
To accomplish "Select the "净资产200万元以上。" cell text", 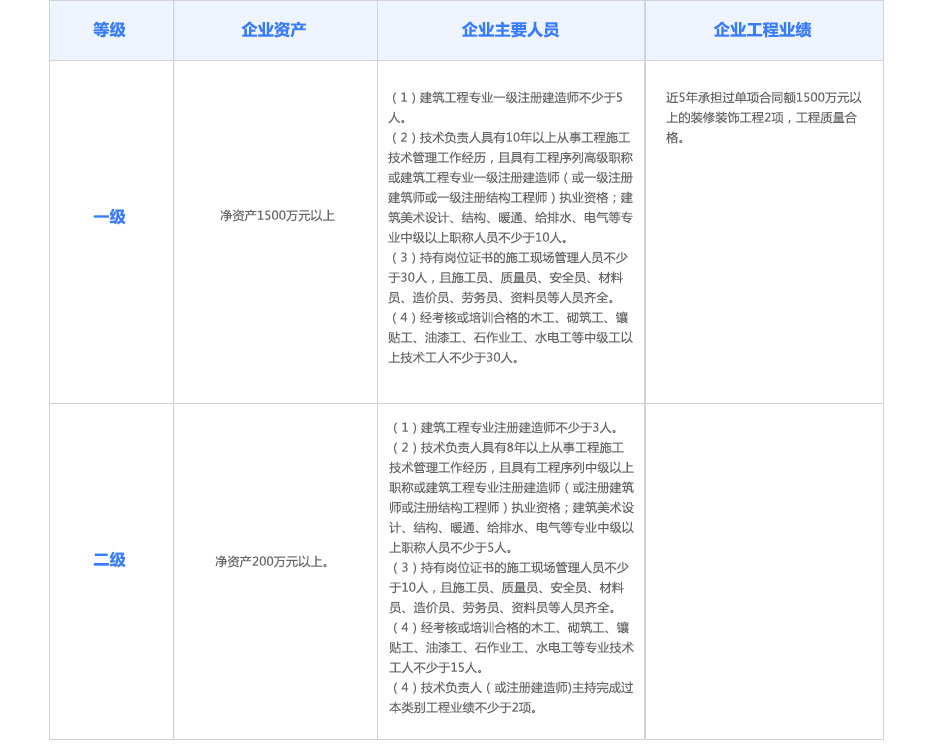I will (272, 562).
